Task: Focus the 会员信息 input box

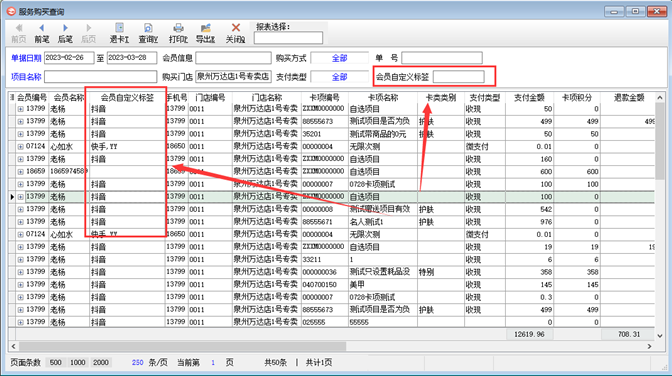Action: click(x=234, y=58)
